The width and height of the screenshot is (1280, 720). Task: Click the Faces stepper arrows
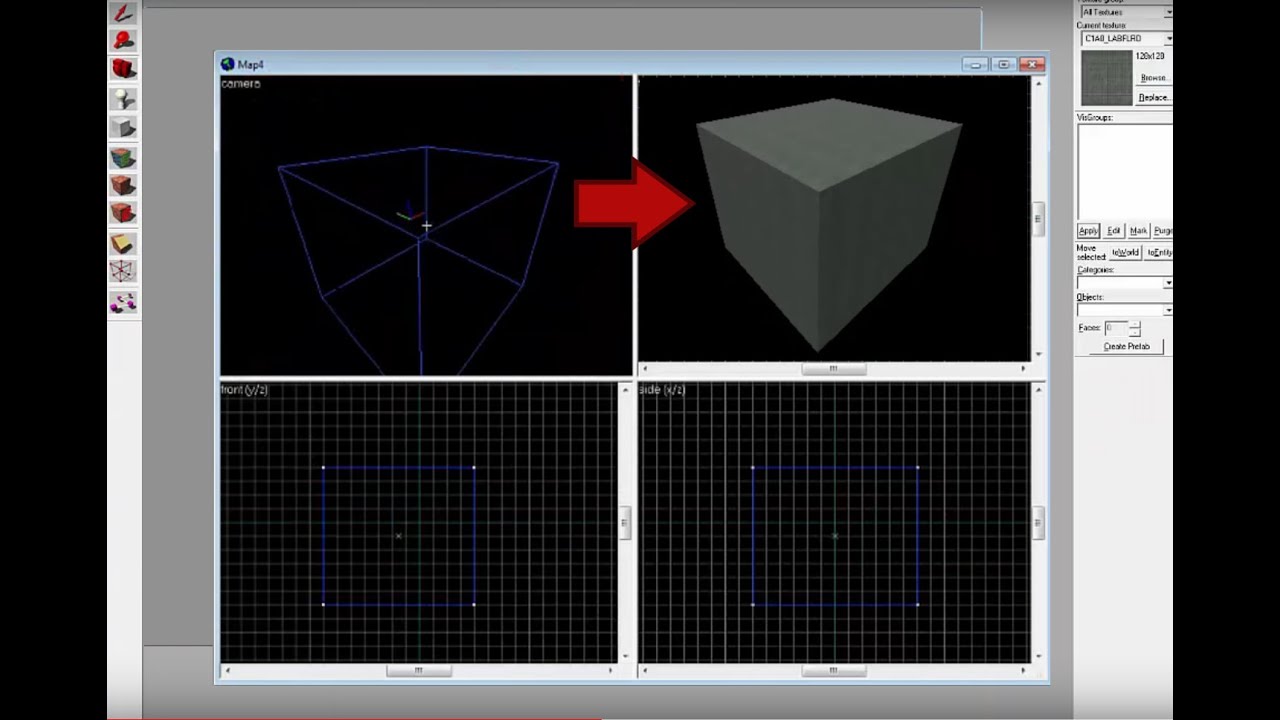tap(1134, 328)
